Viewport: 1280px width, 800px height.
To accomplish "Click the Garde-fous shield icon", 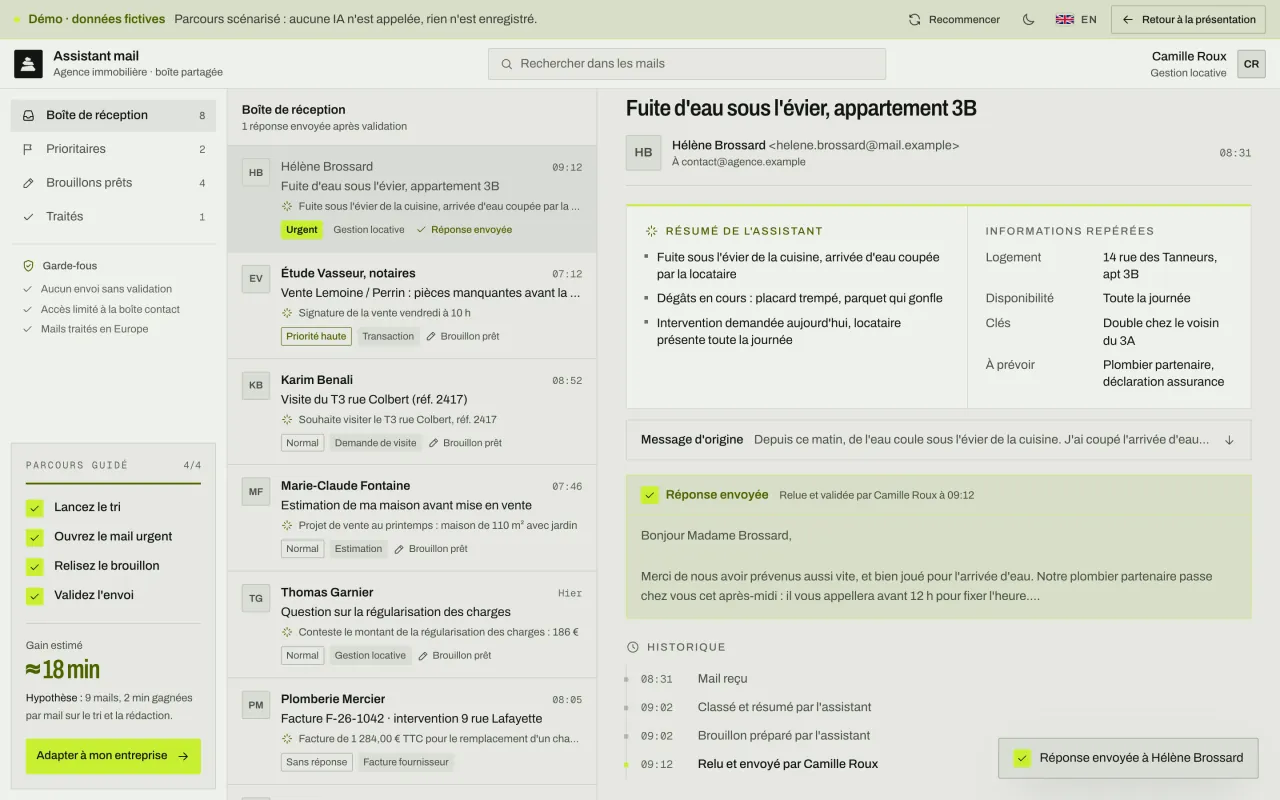I will (x=29, y=266).
